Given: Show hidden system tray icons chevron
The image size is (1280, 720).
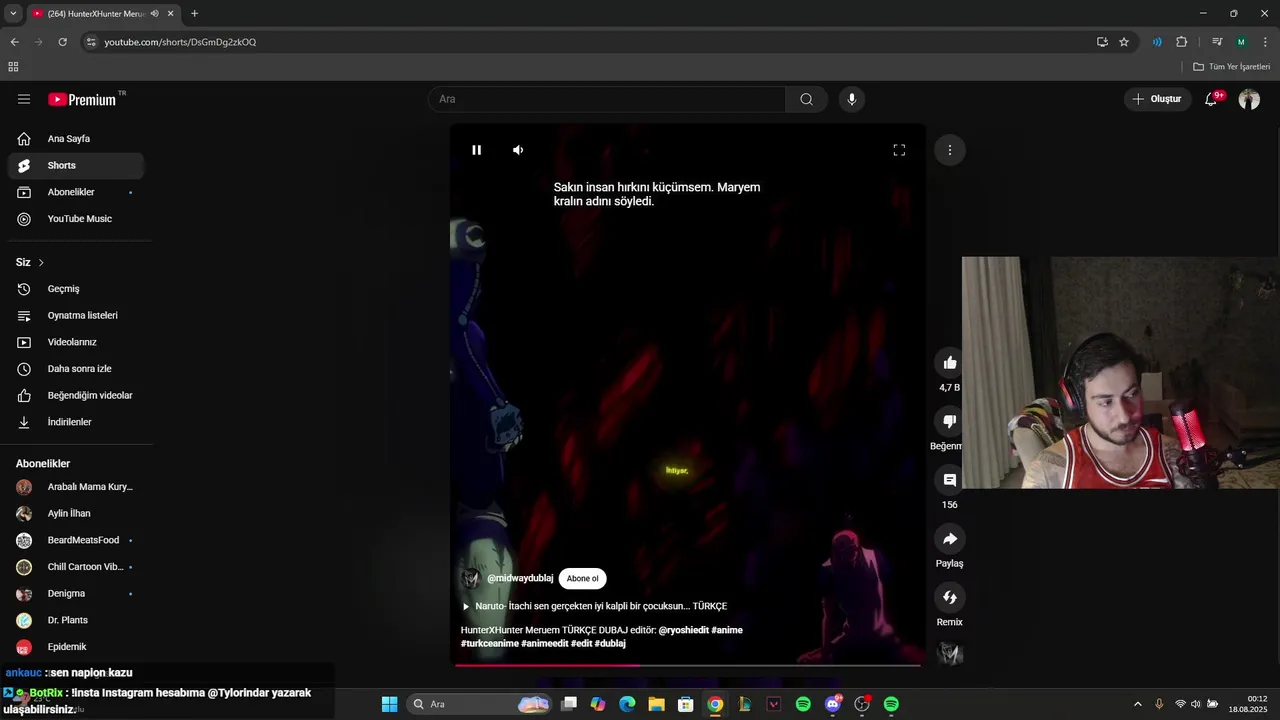Looking at the screenshot, I should pyautogui.click(x=1137, y=704).
